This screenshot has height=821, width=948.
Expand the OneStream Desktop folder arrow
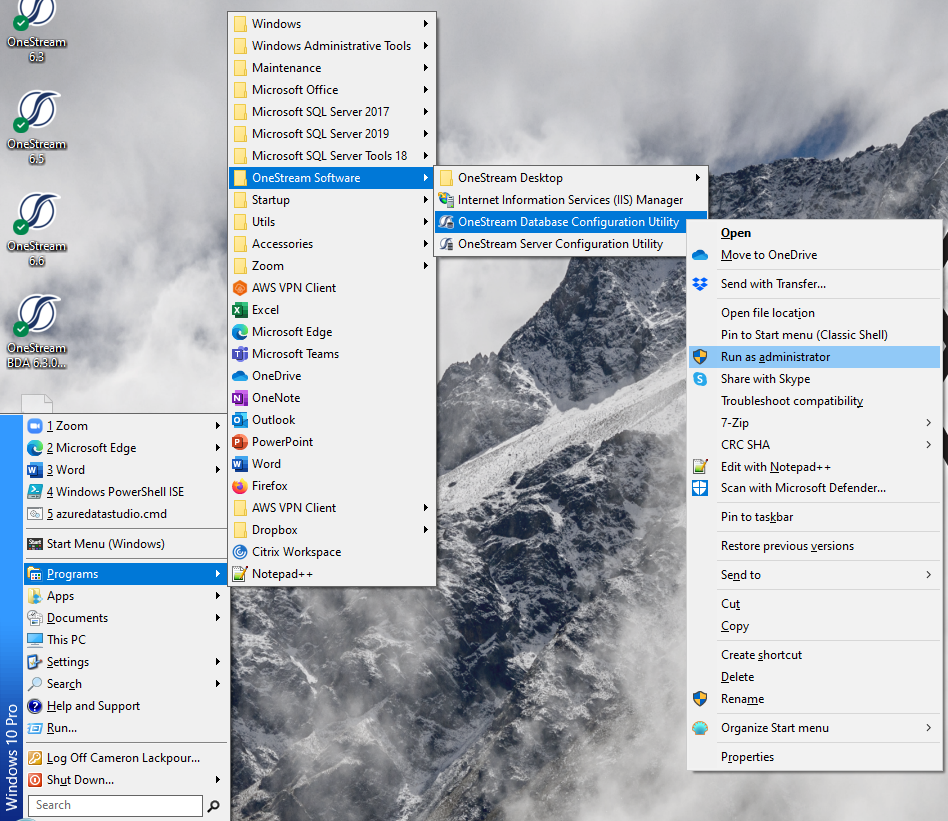click(x=698, y=178)
